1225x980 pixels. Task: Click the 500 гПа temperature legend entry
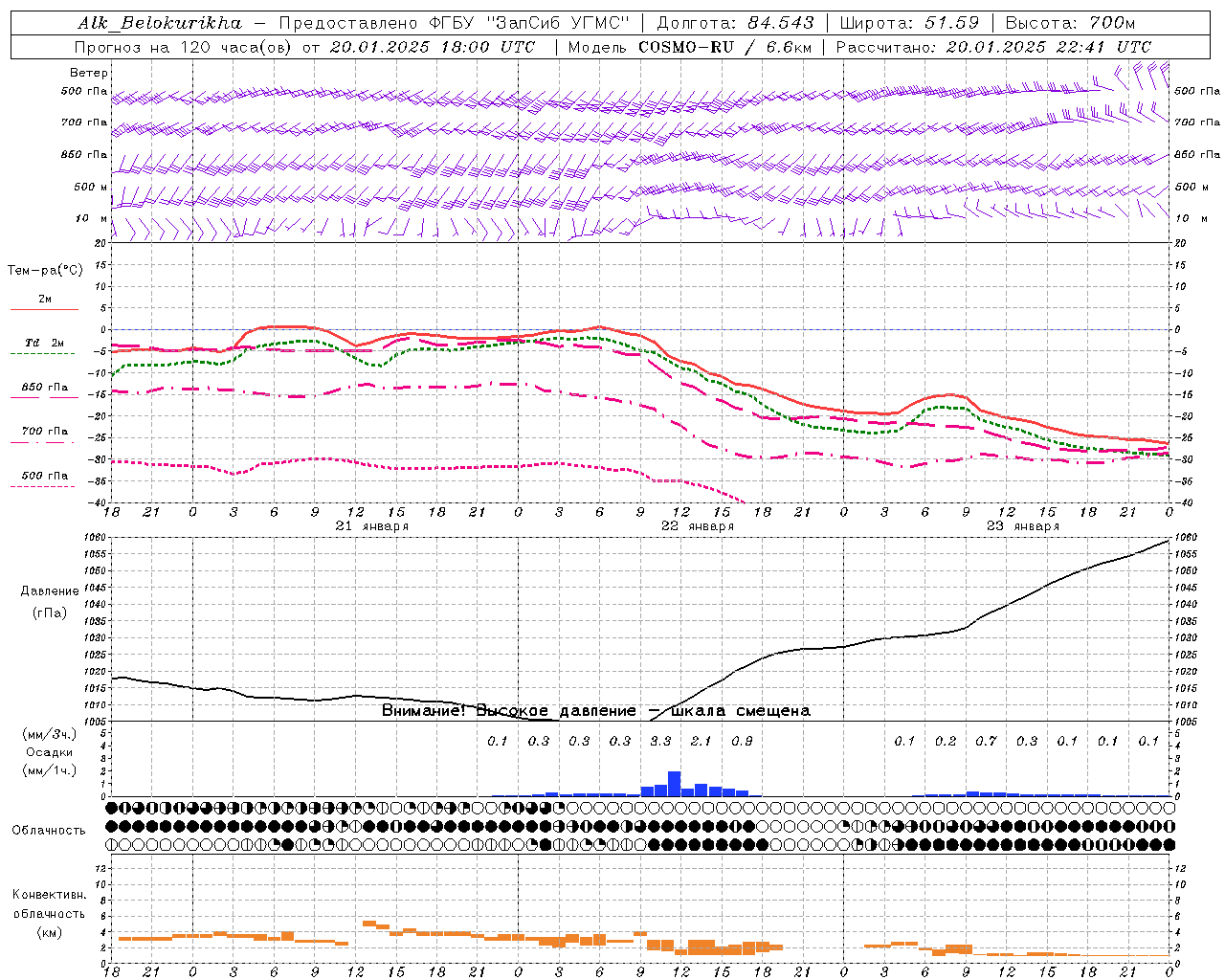pyautogui.click(x=45, y=476)
